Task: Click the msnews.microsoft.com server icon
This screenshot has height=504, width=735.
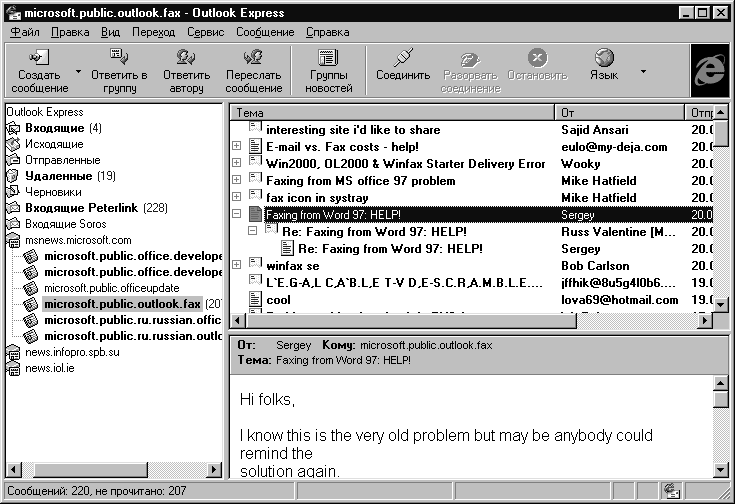Action: (x=14, y=241)
